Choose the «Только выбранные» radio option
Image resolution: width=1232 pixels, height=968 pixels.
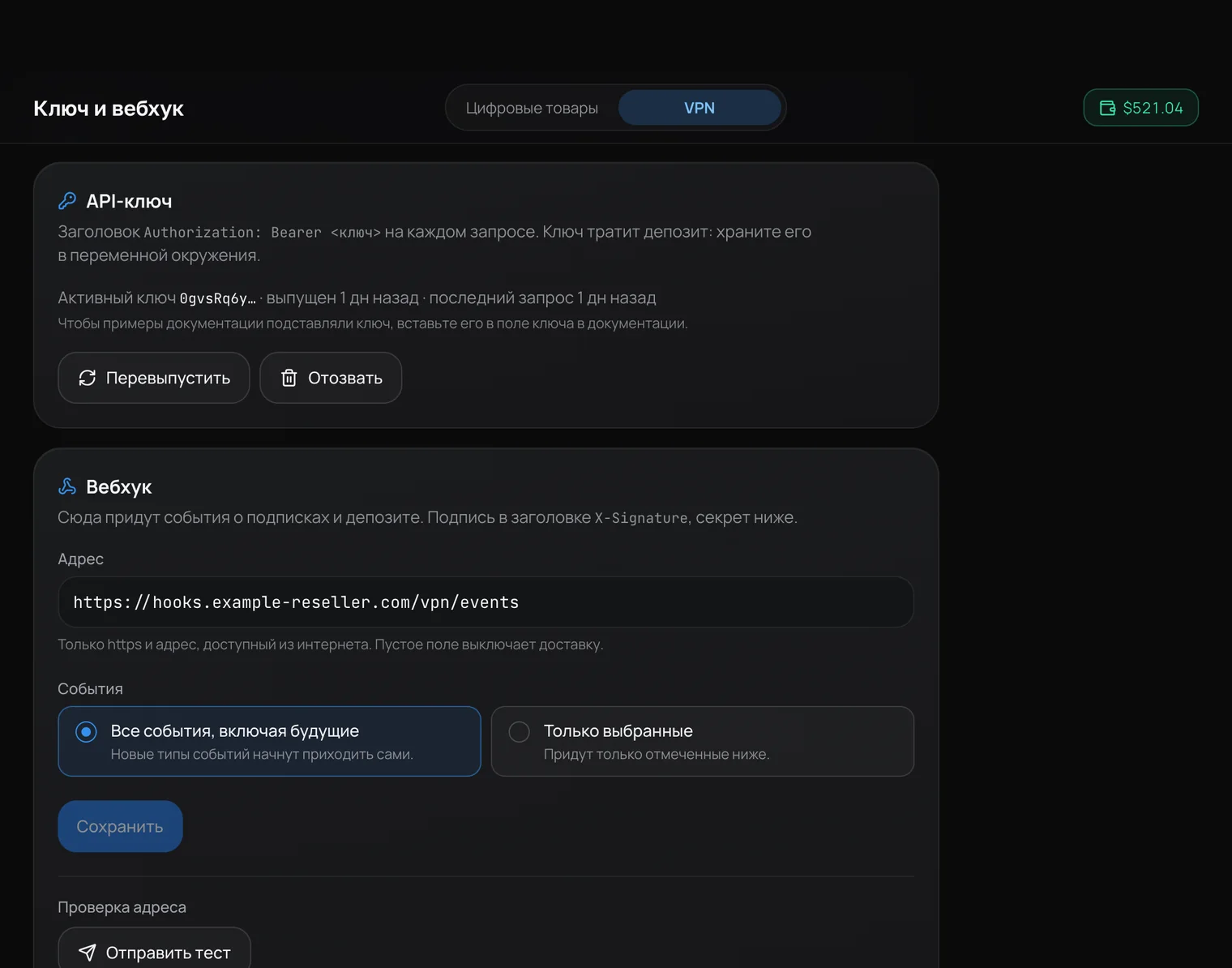tap(703, 741)
